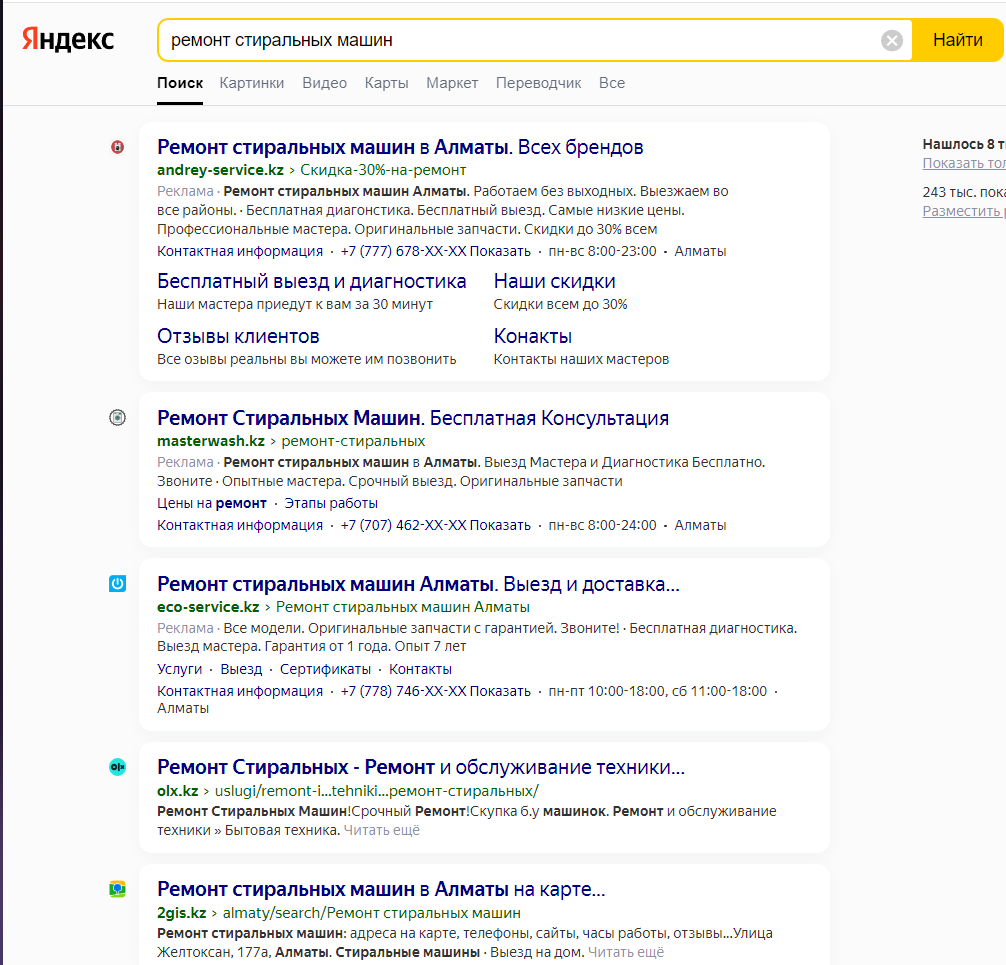Open result 'Ремонт Стиральных Машин. Бесплатная Консультация'
Viewport: 1006px width, 965px height.
[413, 418]
